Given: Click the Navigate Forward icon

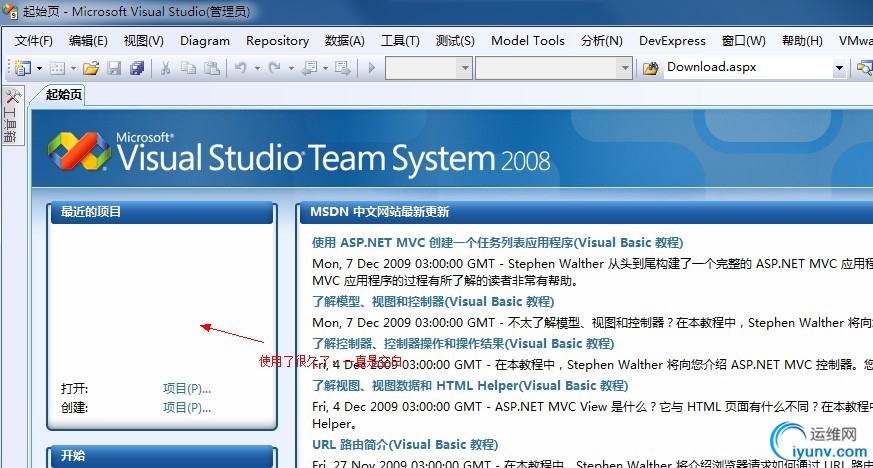Looking at the screenshot, I should (342, 68).
